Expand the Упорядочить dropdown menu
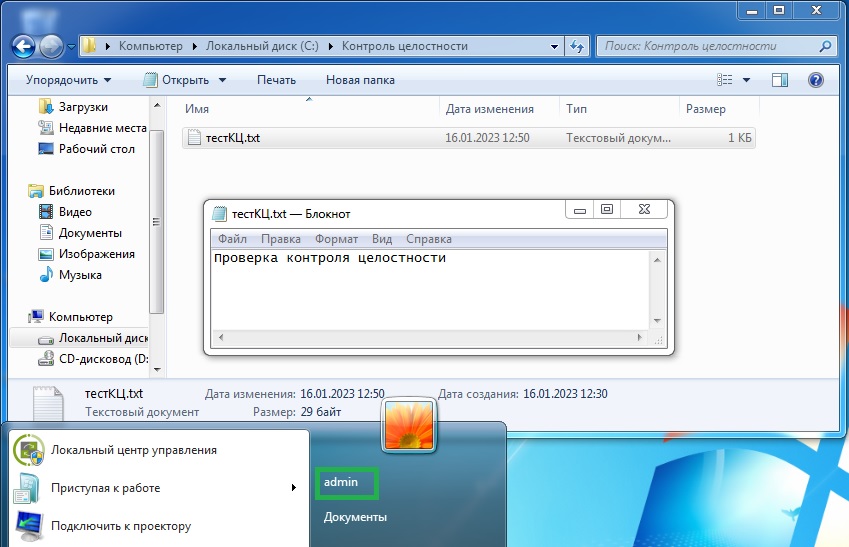849x547 pixels. pos(68,80)
